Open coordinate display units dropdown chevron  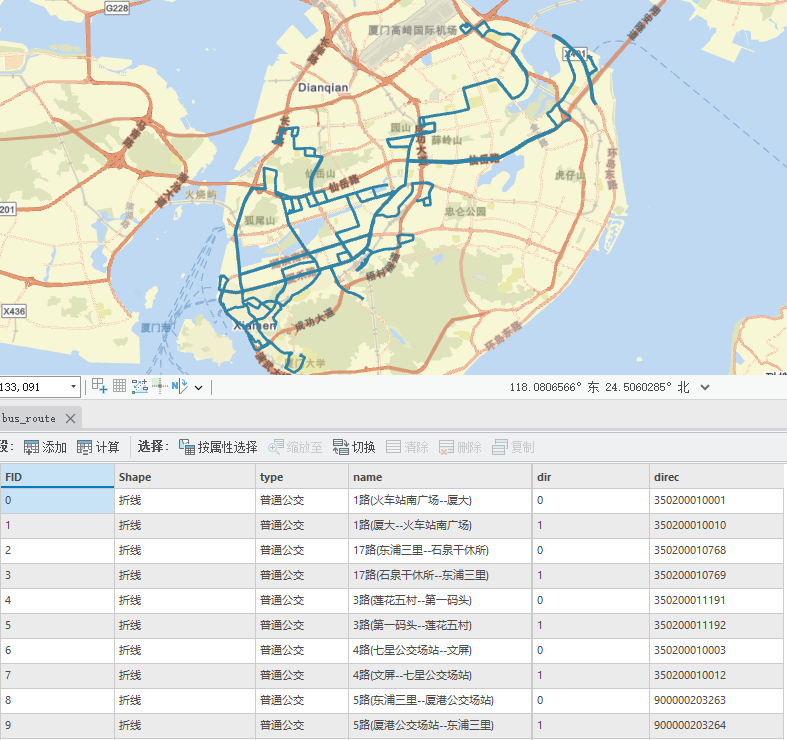click(705, 387)
